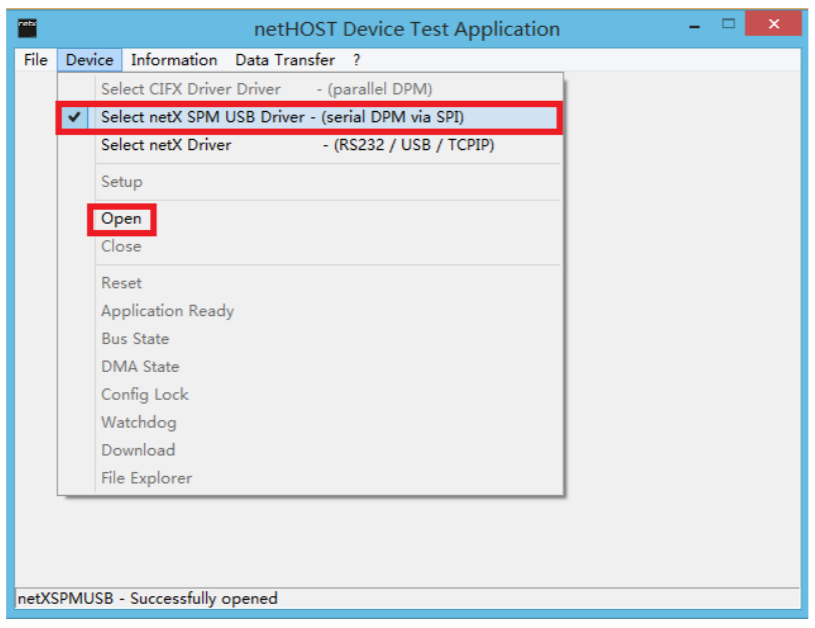The width and height of the screenshot is (815, 628).
Task: Select Config Lock menu entry
Action: click(x=310, y=395)
